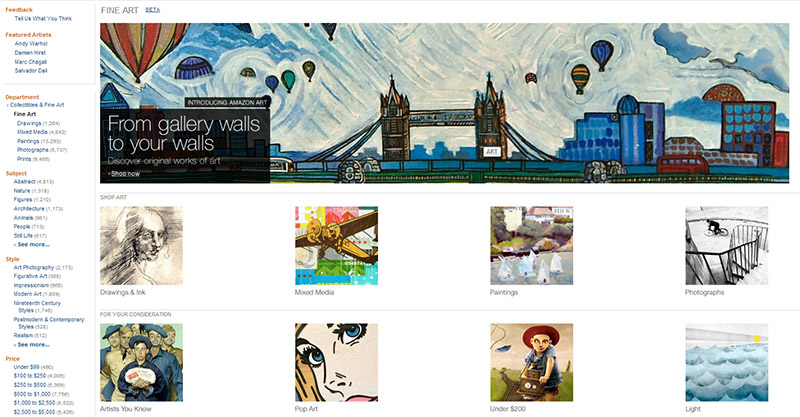This screenshot has width=800, height=417.
Task: Go back to Collectibles & Fine Art department
Action: (x=36, y=105)
